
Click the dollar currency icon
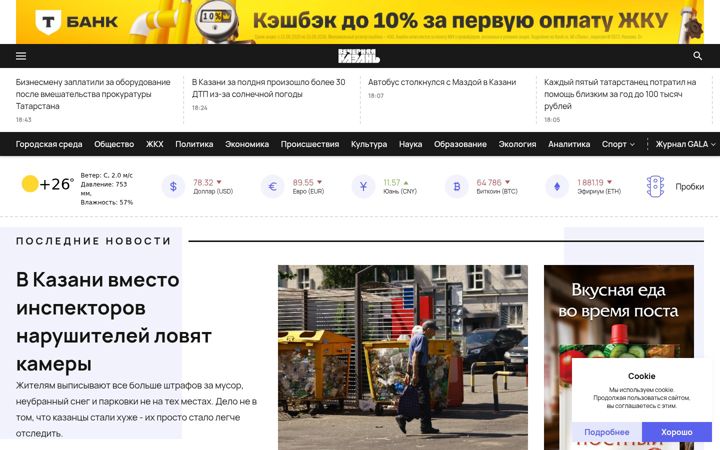click(x=173, y=186)
